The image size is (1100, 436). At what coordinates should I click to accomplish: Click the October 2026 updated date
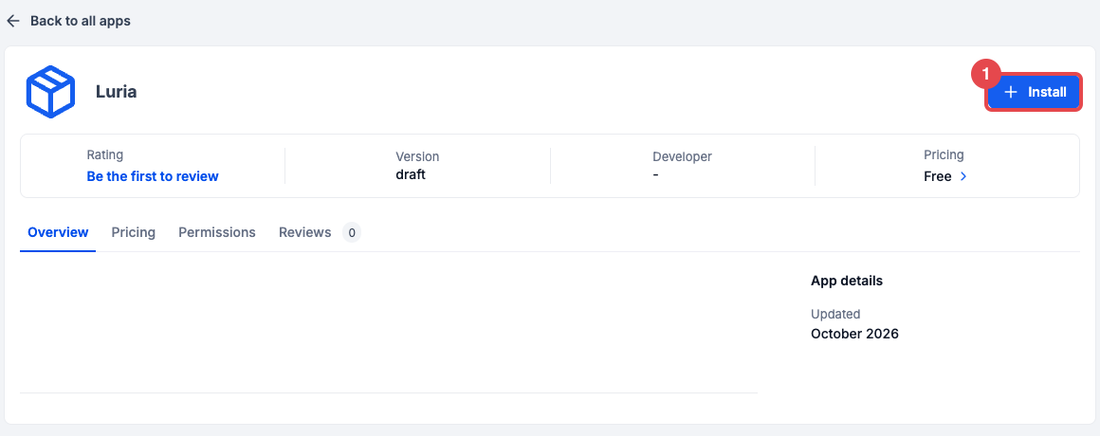point(854,333)
